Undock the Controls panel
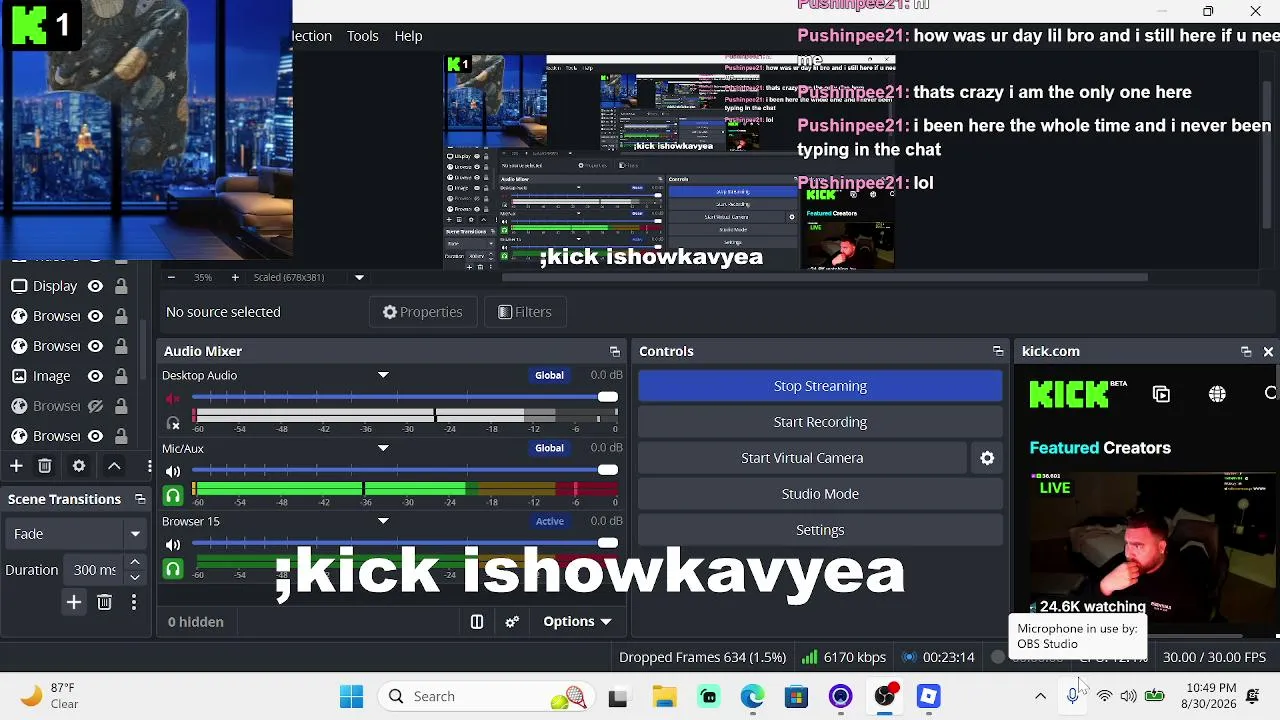This screenshot has width=1280, height=720. pos(998,351)
